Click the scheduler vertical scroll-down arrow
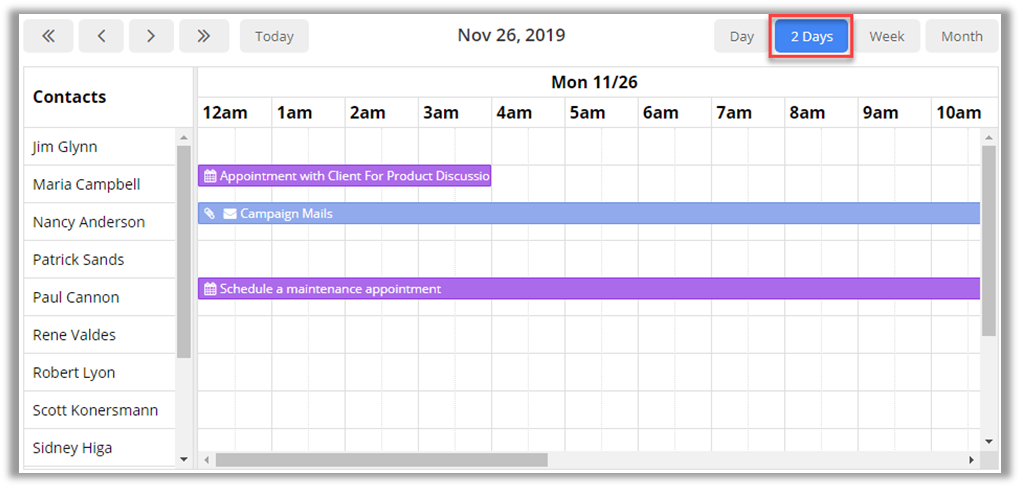This screenshot has width=1021, height=487. (x=989, y=441)
